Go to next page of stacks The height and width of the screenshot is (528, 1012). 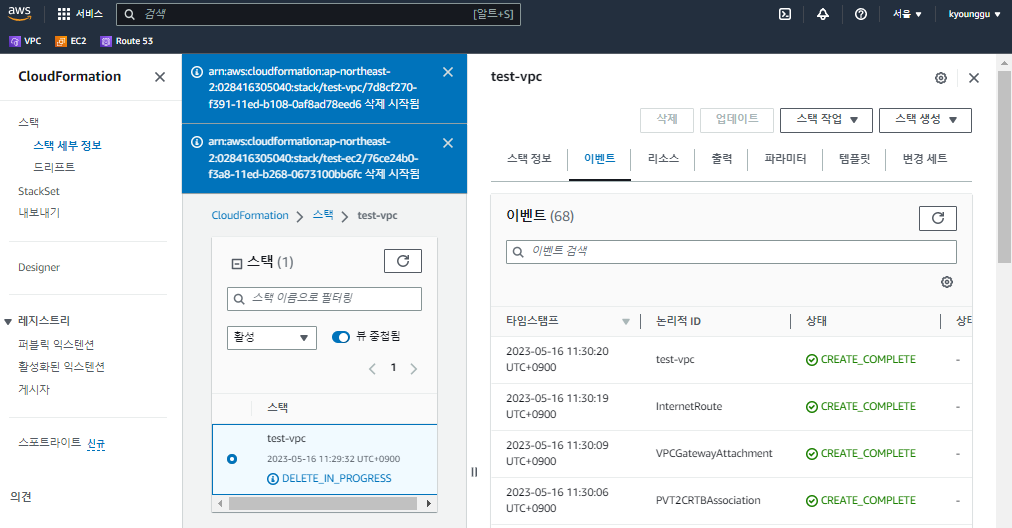[x=414, y=369]
